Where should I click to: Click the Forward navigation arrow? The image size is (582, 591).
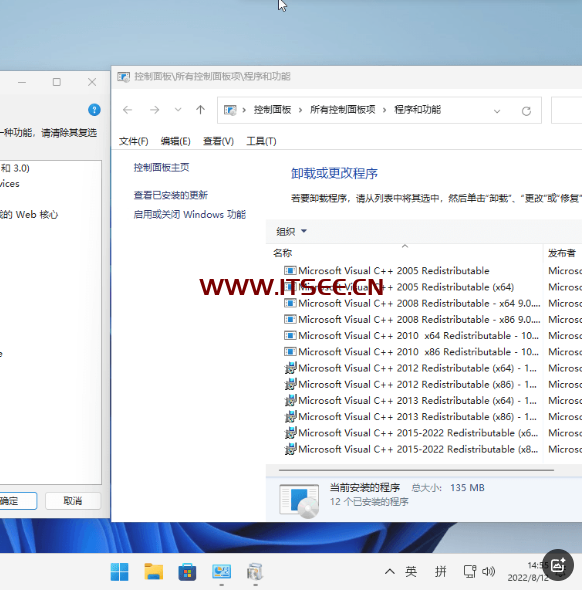click(x=154, y=110)
